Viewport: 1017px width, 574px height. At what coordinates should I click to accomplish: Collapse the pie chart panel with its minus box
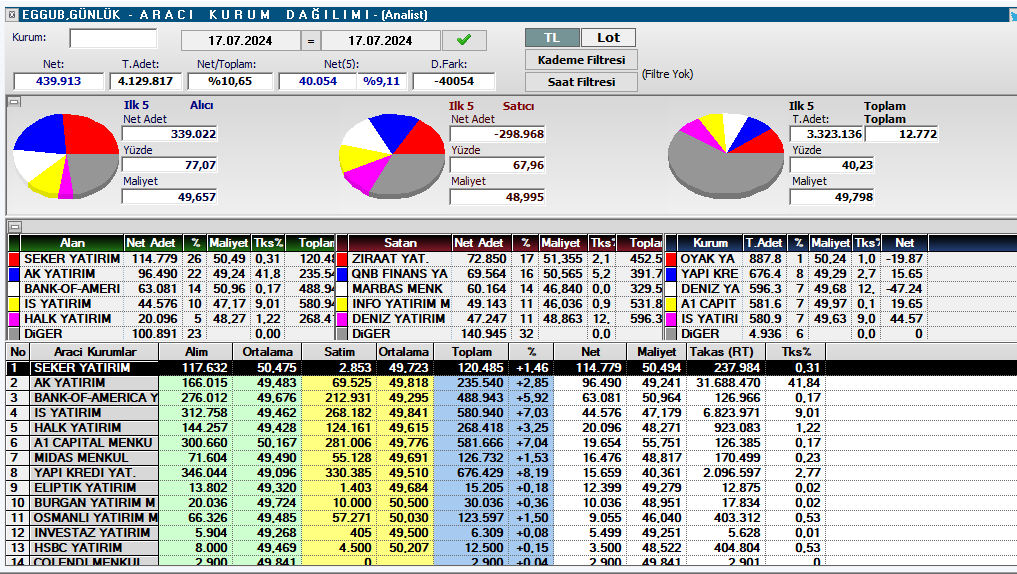(14, 102)
